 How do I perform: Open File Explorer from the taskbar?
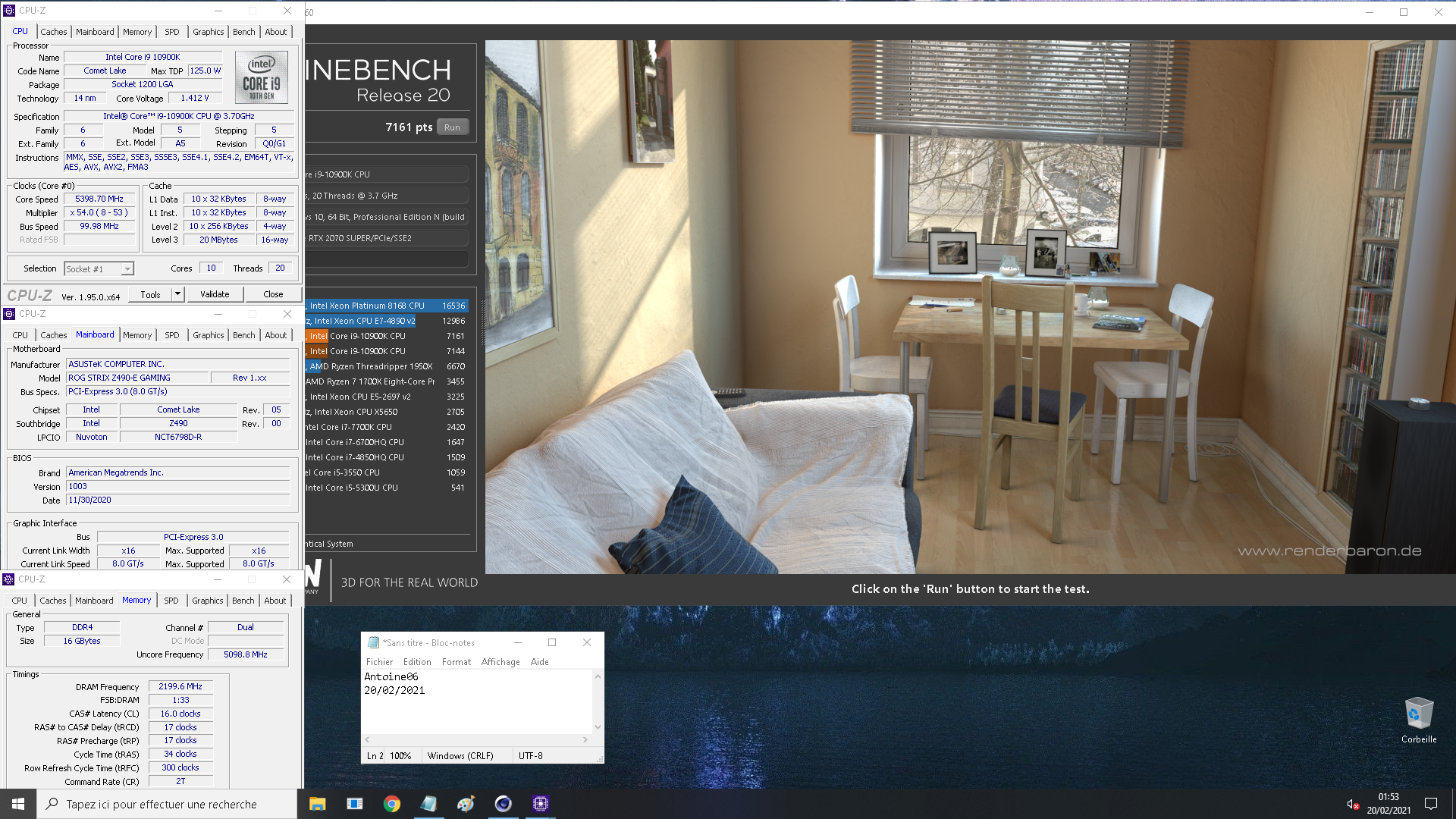tap(317, 804)
